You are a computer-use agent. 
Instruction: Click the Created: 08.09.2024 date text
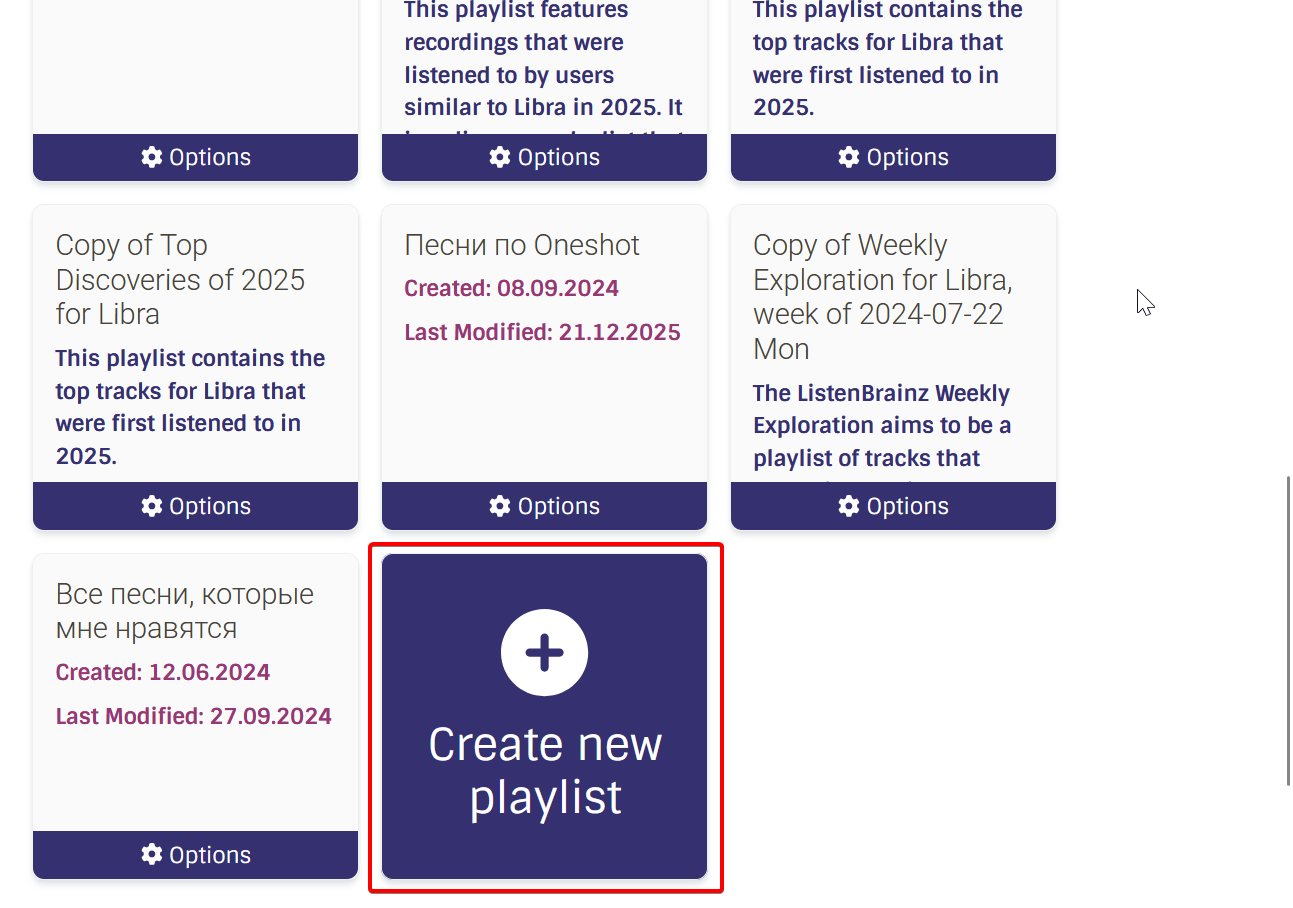click(511, 288)
